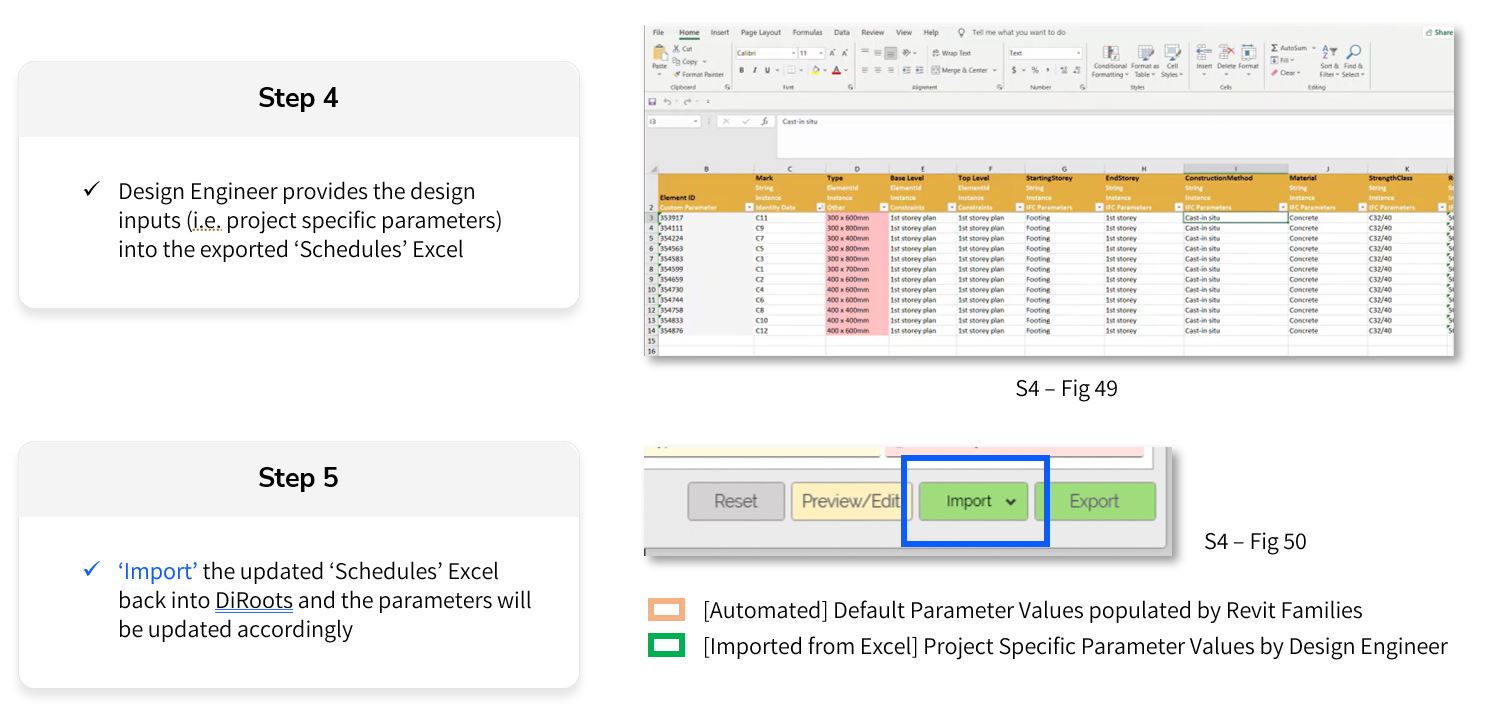The height and width of the screenshot is (710, 1490).
Task: Toggle Wrap Text in the Alignment group
Action: (x=950, y=53)
